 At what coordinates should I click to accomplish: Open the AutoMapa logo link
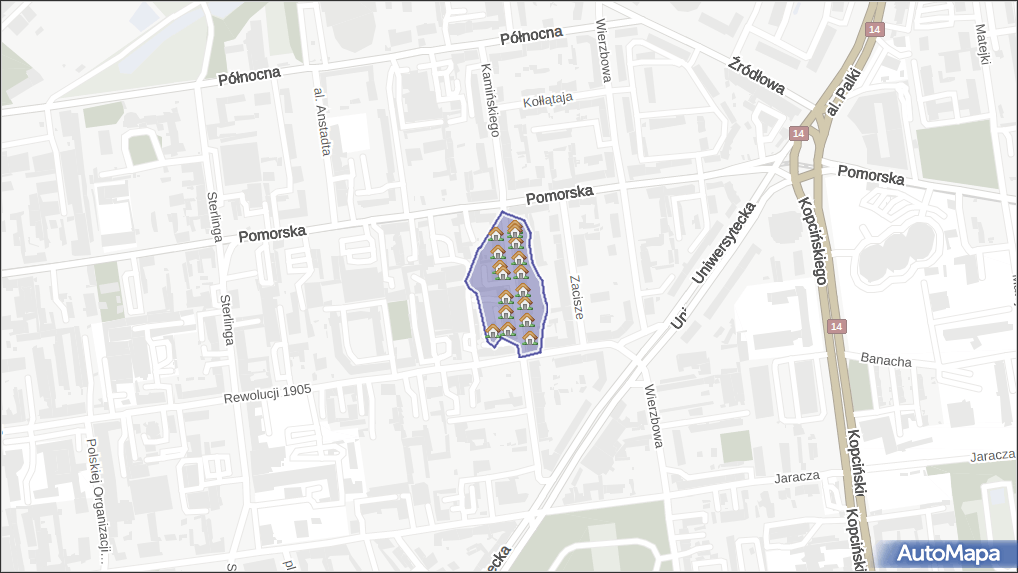click(x=947, y=553)
